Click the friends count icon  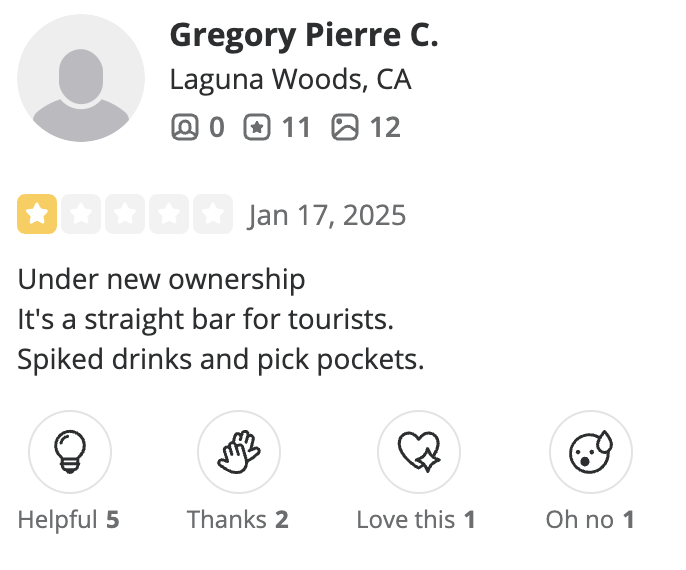click(x=184, y=127)
